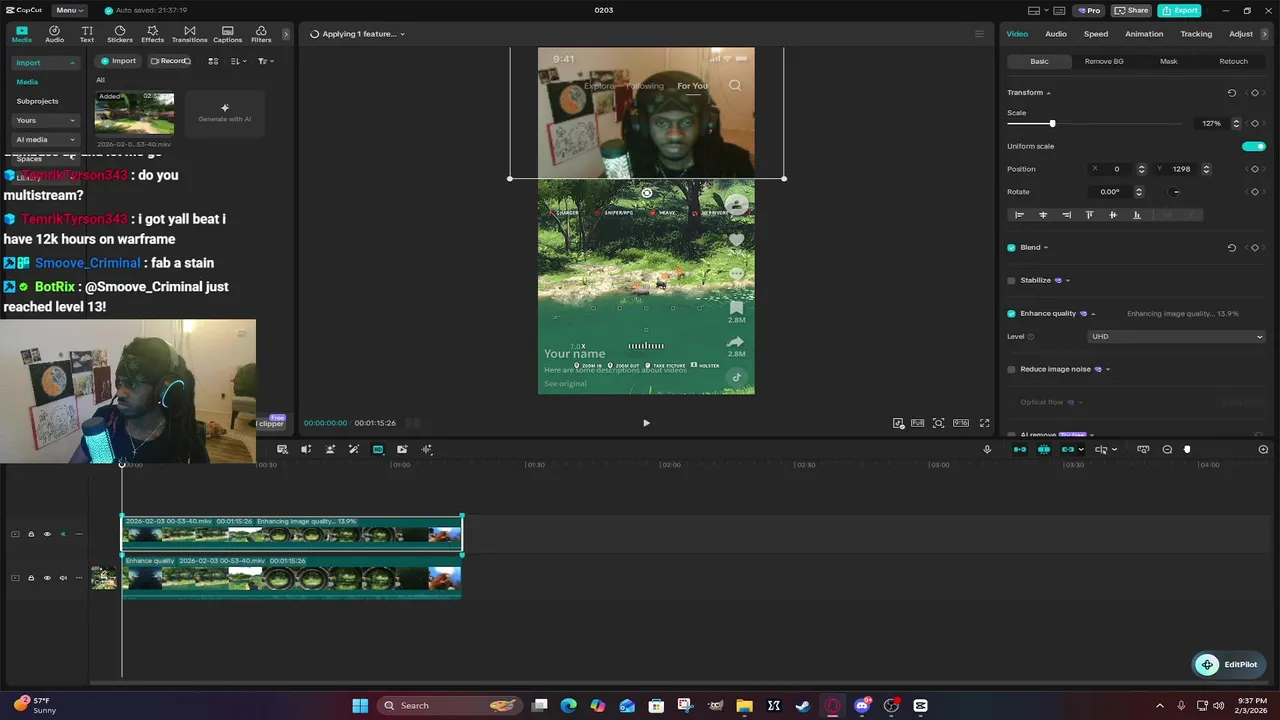Open the Transitions panel

(x=189, y=34)
